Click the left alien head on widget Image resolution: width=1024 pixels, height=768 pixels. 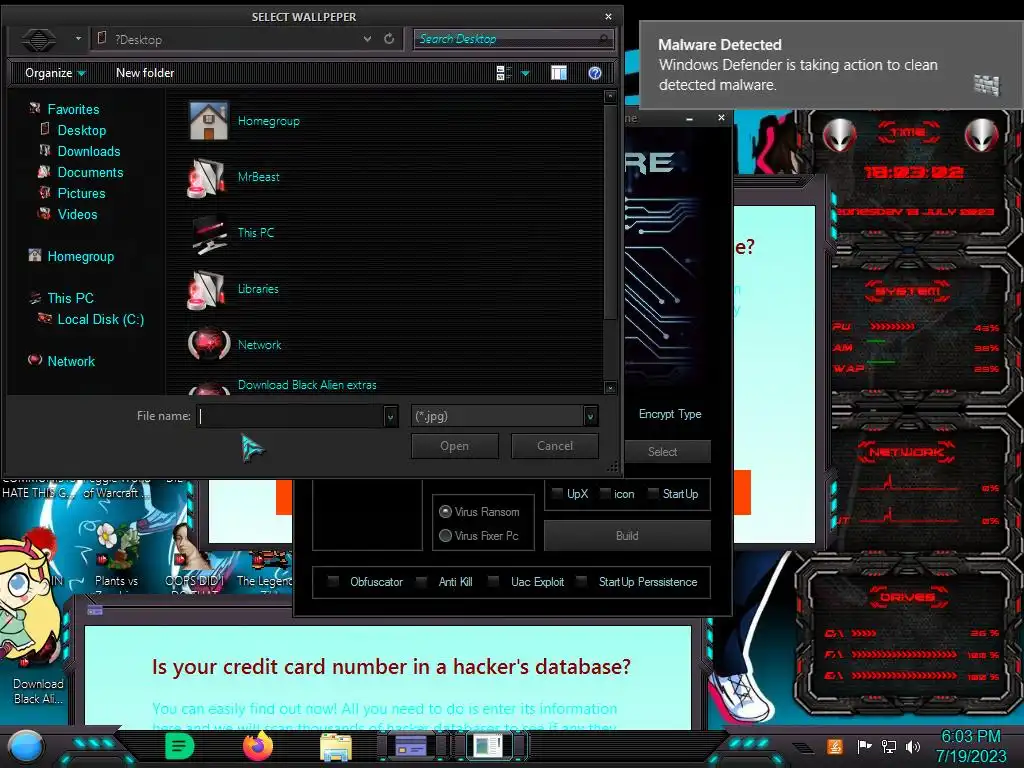(839, 136)
